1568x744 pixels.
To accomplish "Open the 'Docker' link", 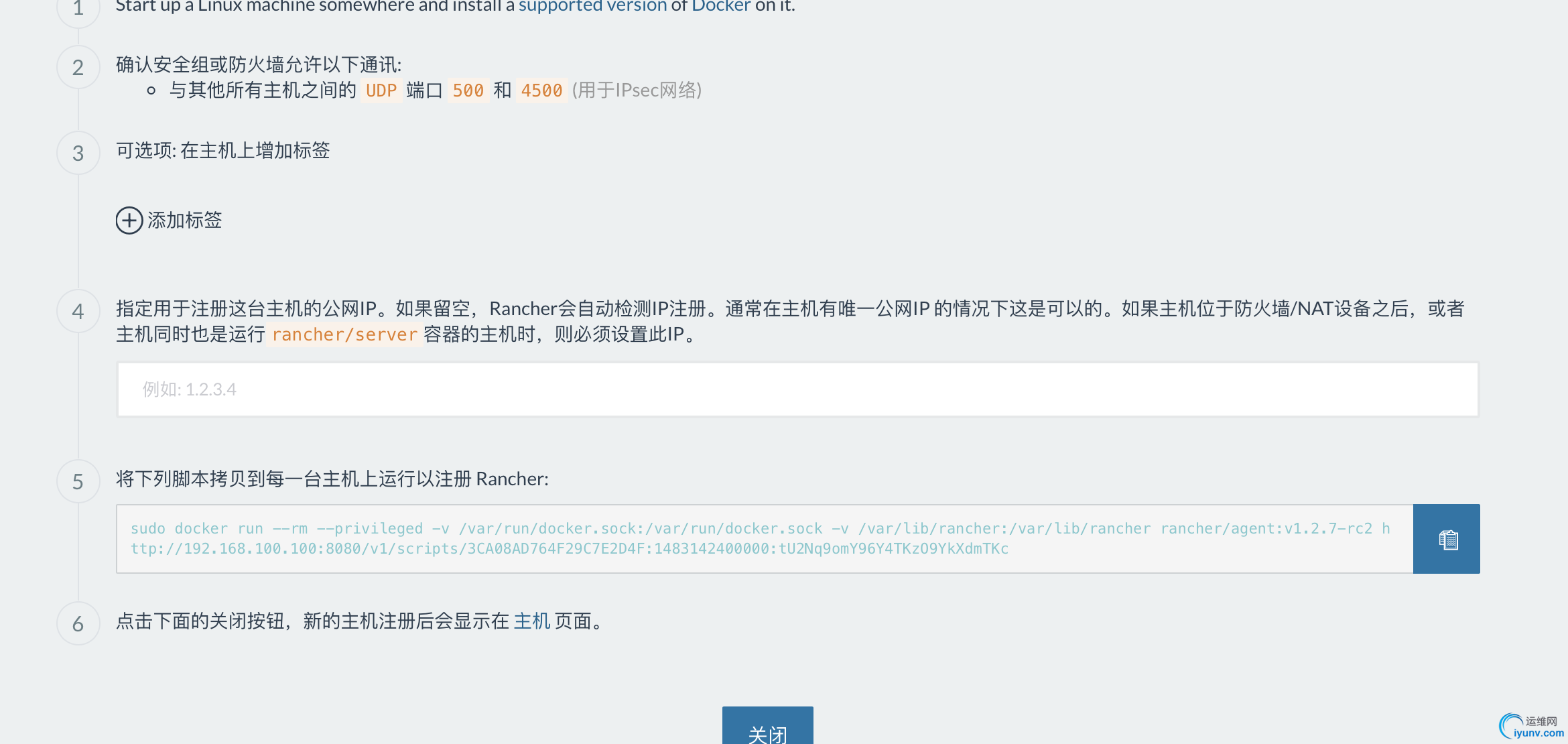I will pyautogui.click(x=721, y=6).
